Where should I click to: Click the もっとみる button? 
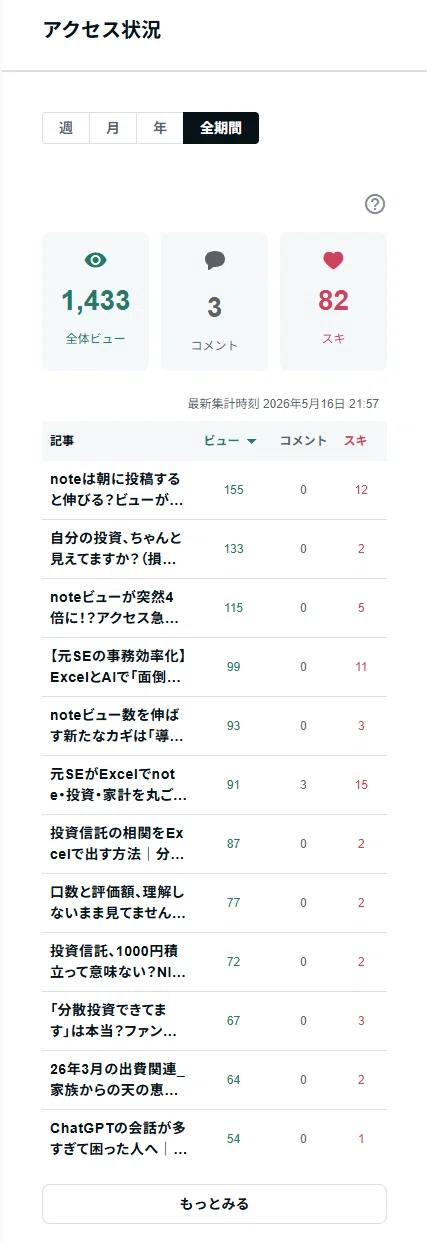coord(214,1204)
